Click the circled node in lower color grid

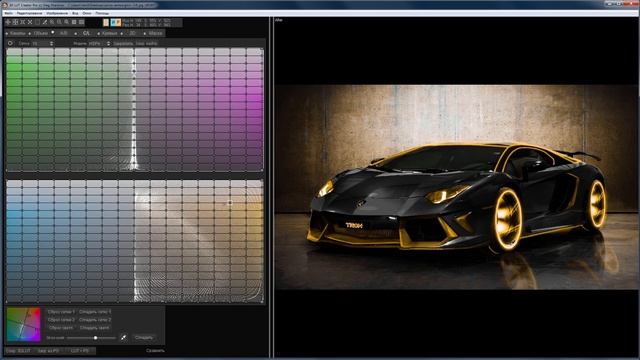(x=230, y=202)
